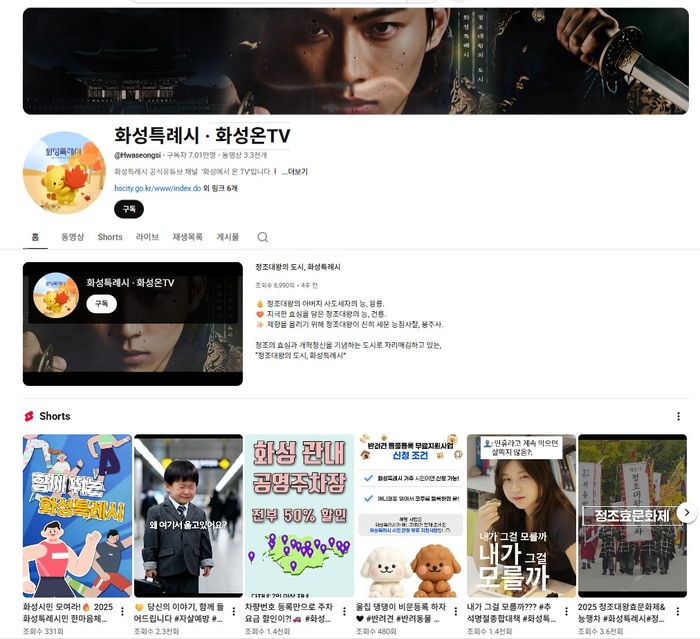Select the 게시물 tab
700x639 pixels.
(x=227, y=237)
